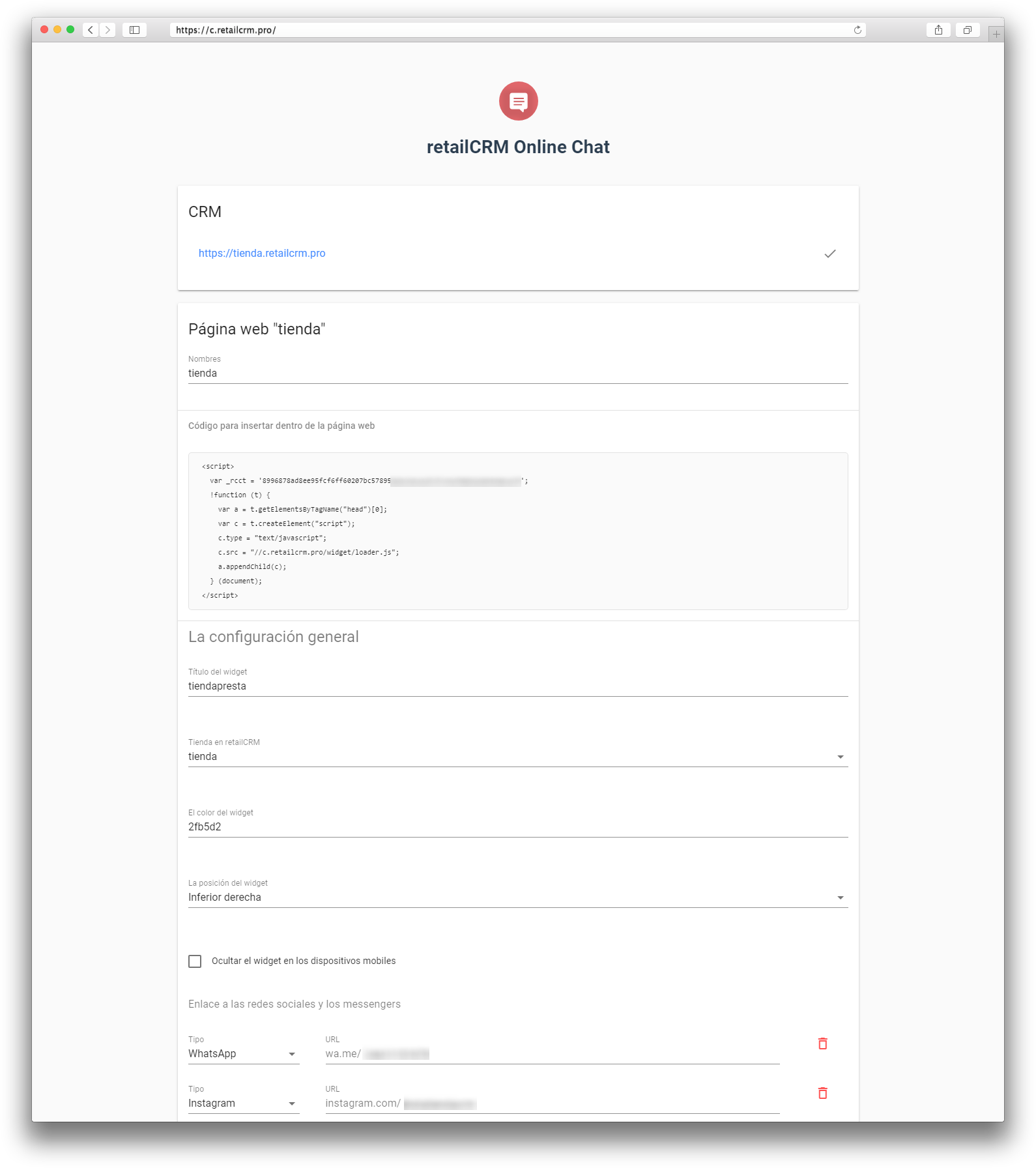Click the Enlace a las redes sociales text
Viewport: 1036px width, 1168px height.
tap(295, 1004)
